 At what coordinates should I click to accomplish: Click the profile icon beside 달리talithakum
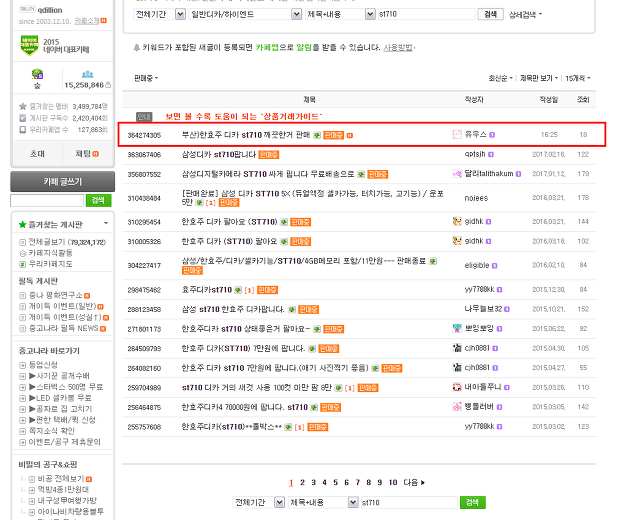(x=457, y=174)
